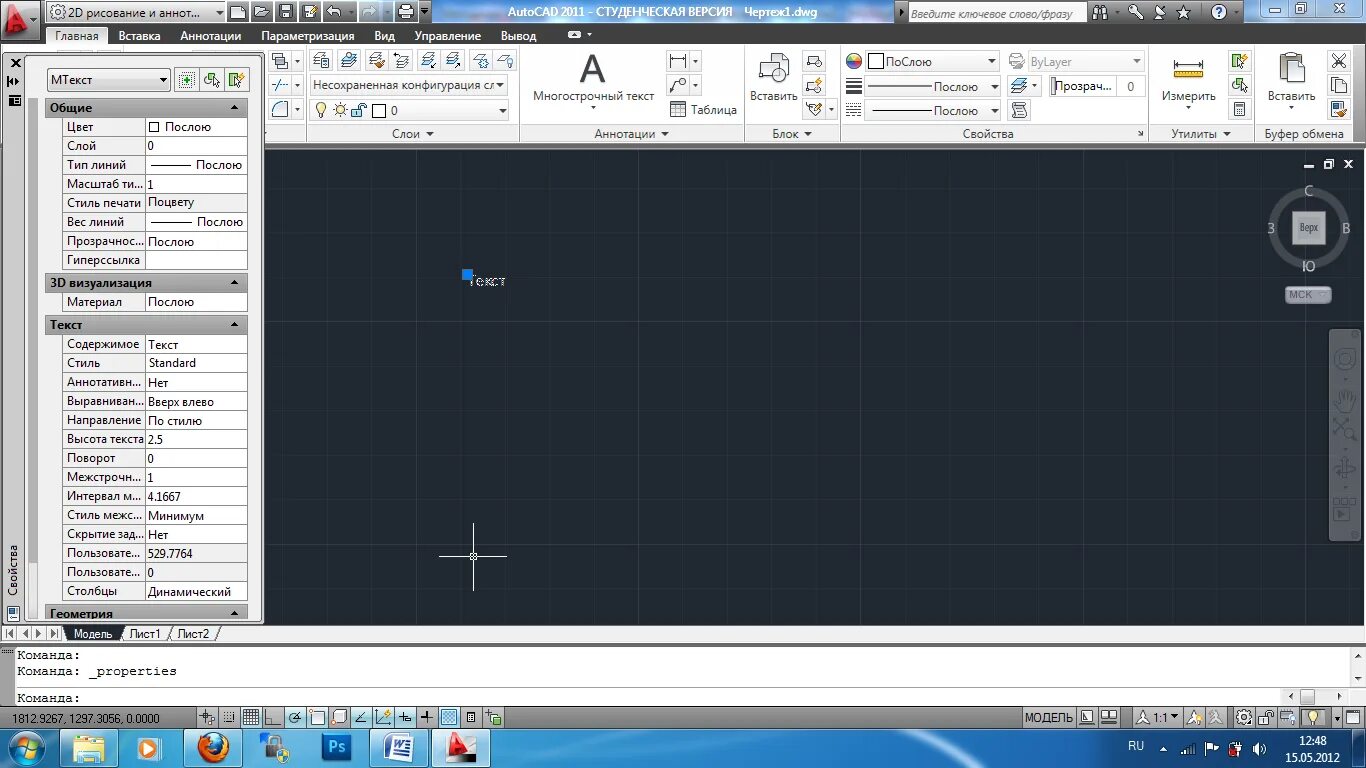Collapse the Text section in properties palette

(236, 324)
